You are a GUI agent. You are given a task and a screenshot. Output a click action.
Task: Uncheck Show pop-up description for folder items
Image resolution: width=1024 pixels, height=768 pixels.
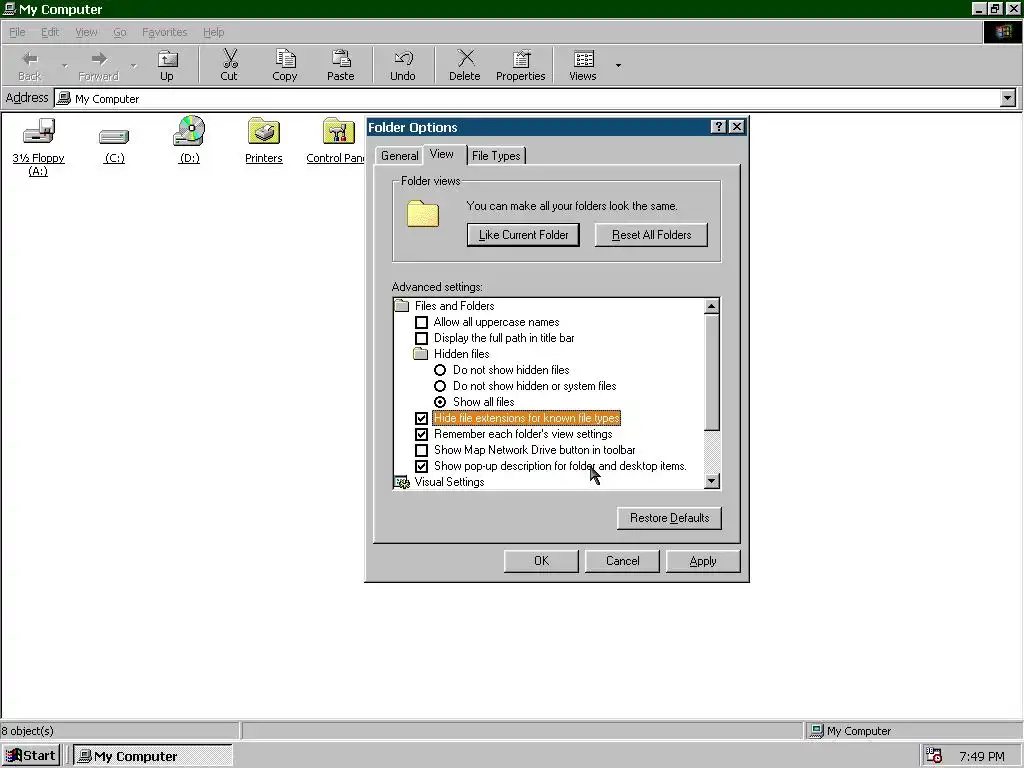click(x=422, y=466)
